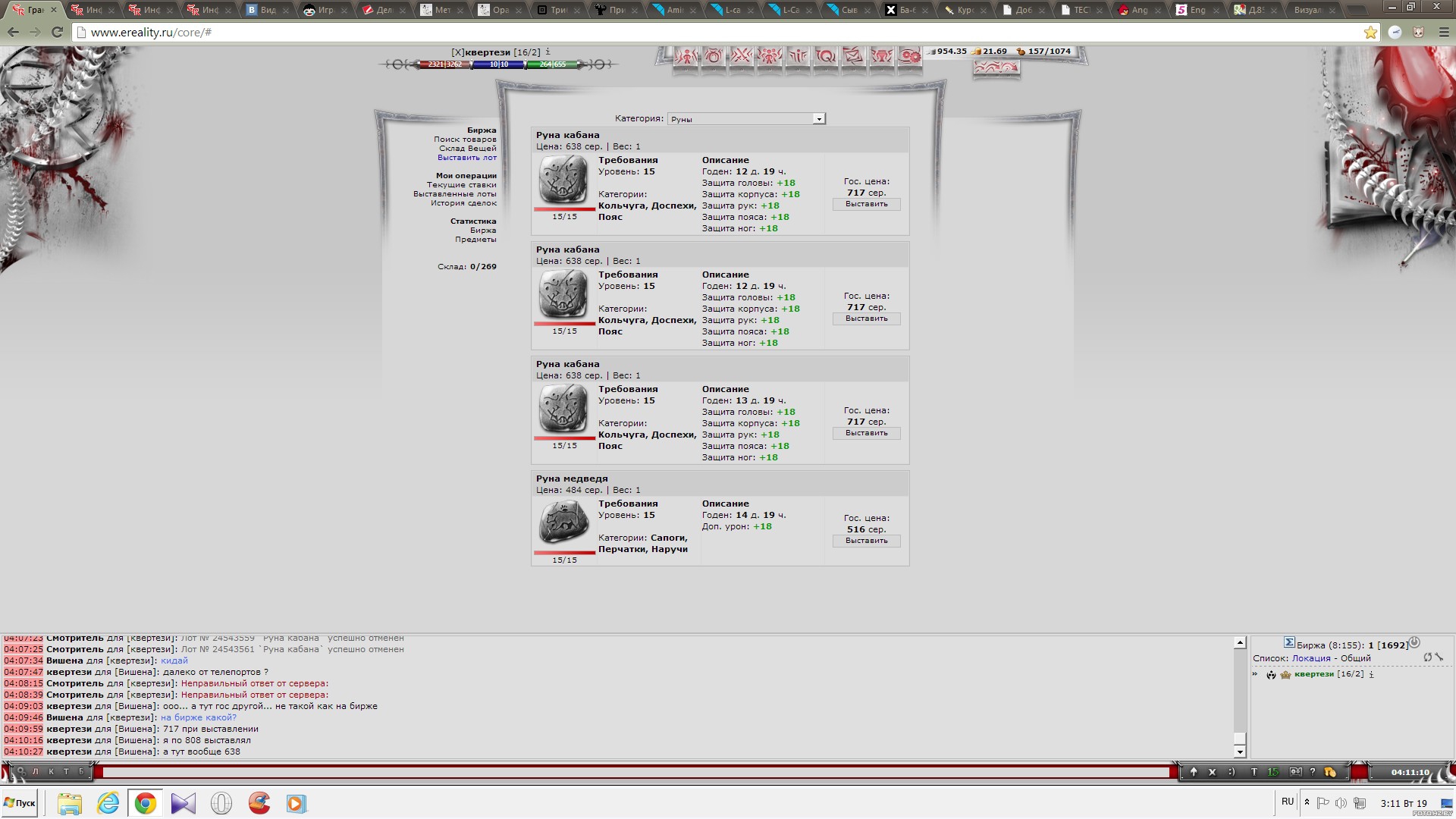Open the smiley :) icon in chat toolbar

[1232, 772]
